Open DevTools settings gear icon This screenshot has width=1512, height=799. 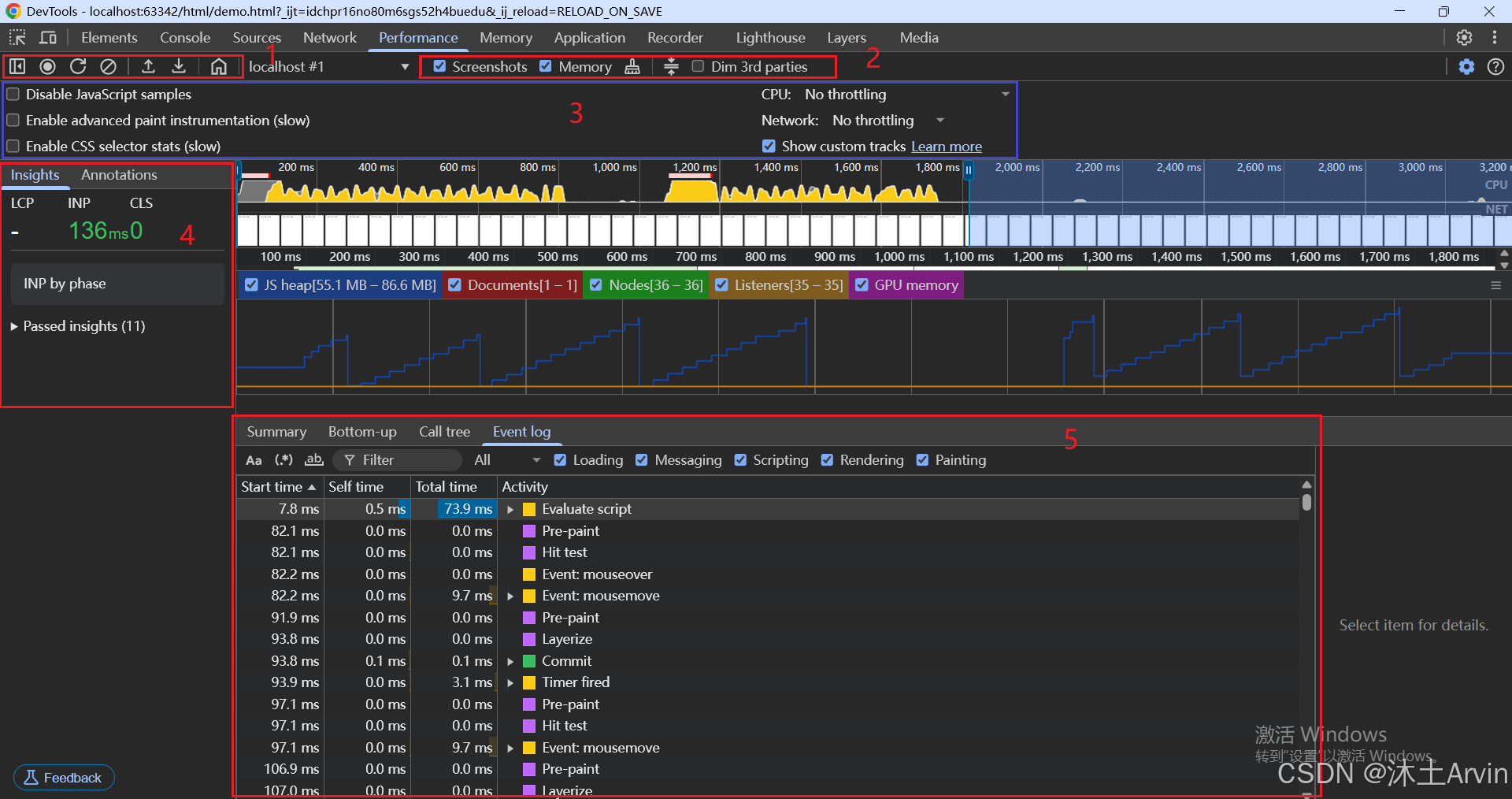(x=1464, y=37)
